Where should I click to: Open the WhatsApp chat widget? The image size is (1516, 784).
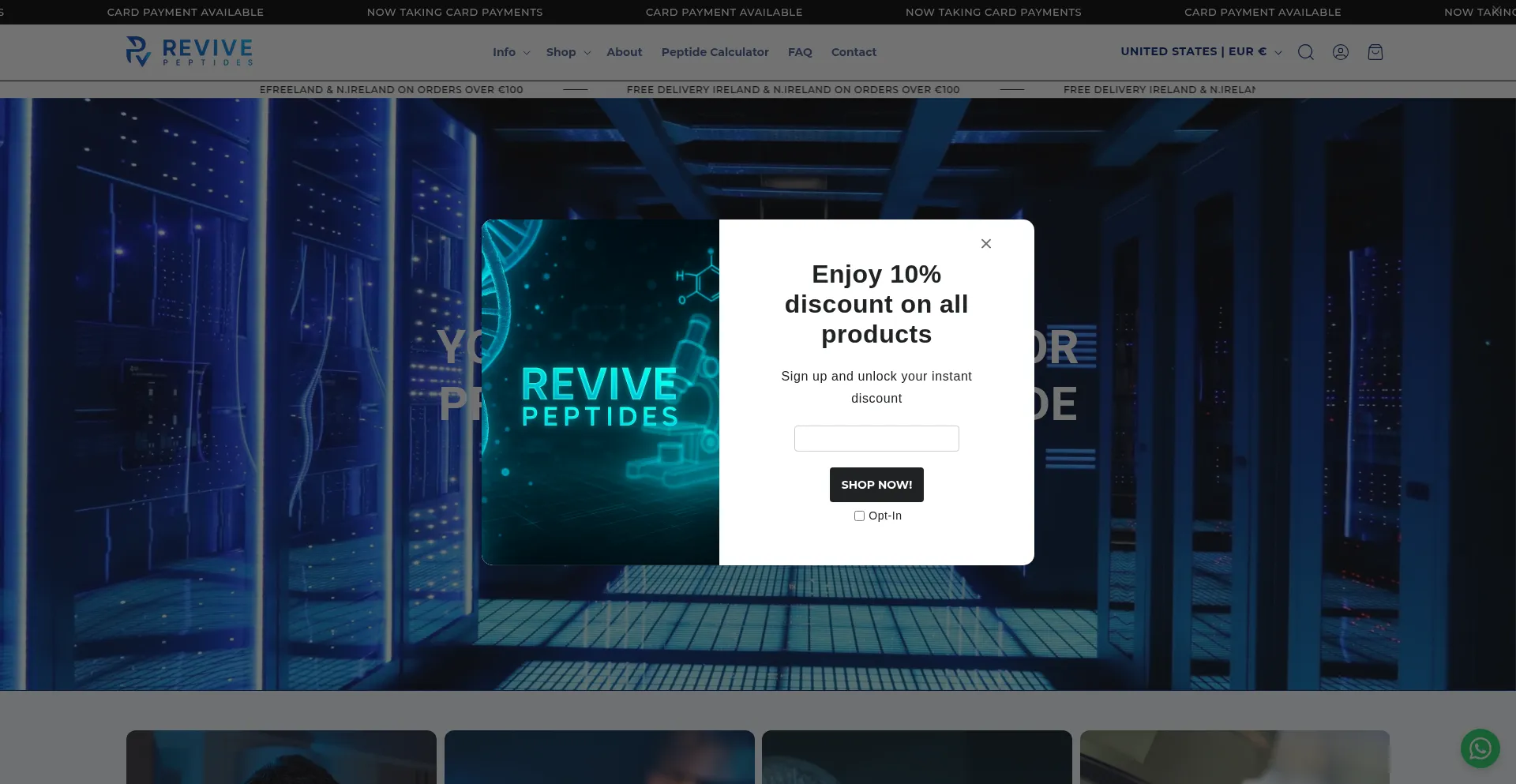pyautogui.click(x=1480, y=748)
